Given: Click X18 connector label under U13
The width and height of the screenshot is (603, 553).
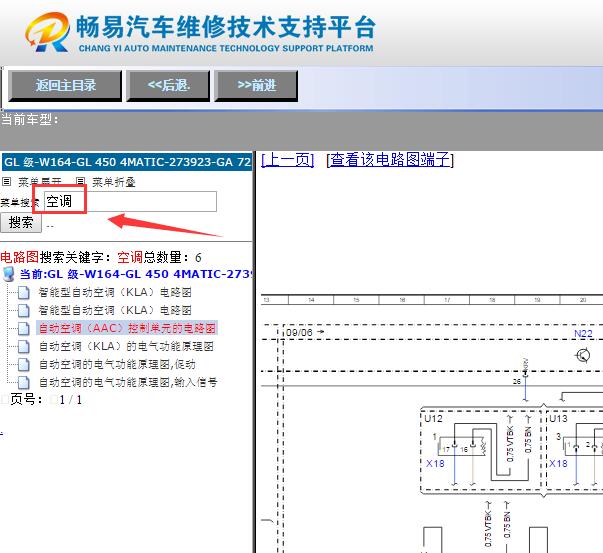Looking at the screenshot, I should [x=558, y=464].
